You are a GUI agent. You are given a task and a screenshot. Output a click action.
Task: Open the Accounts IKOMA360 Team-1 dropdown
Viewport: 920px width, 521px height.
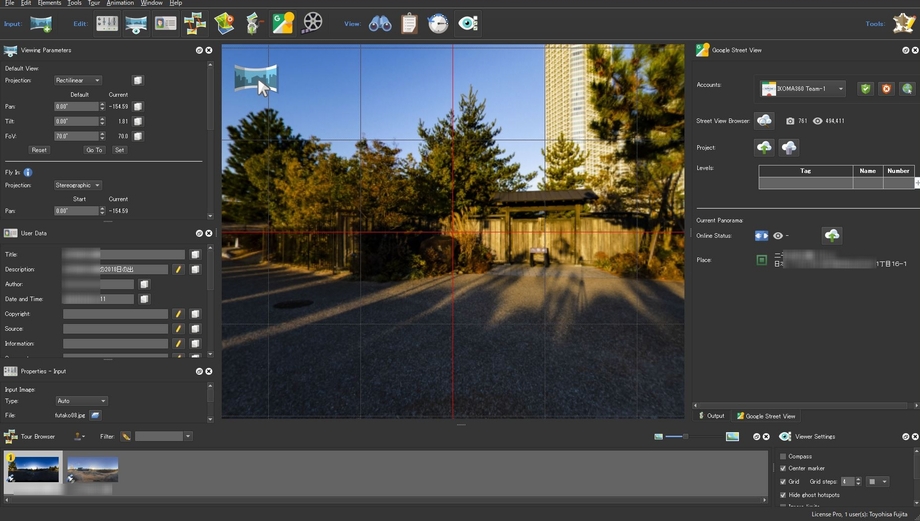click(x=803, y=89)
